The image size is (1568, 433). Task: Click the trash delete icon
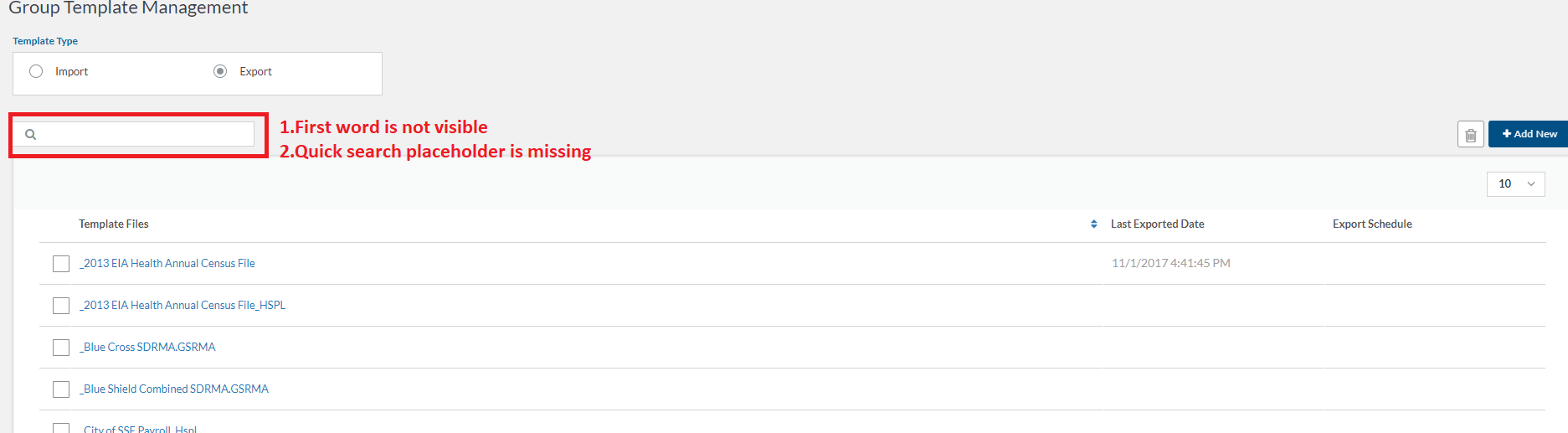point(1470,135)
